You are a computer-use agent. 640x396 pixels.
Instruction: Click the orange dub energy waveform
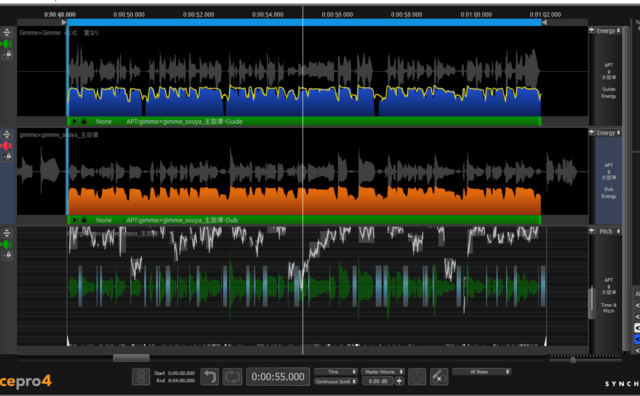tap(304, 201)
